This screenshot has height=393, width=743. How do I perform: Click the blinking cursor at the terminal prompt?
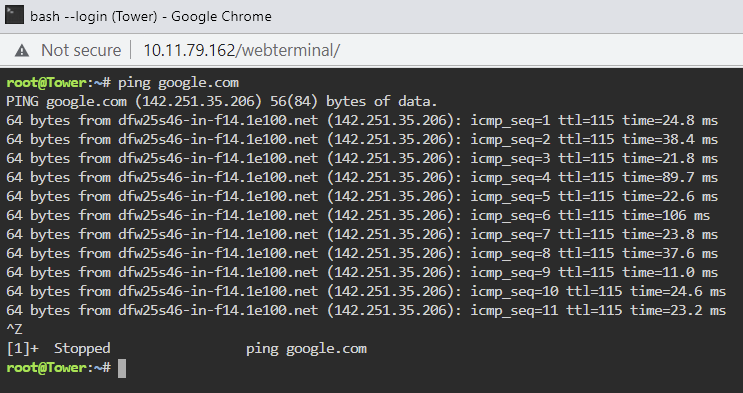click(x=122, y=368)
